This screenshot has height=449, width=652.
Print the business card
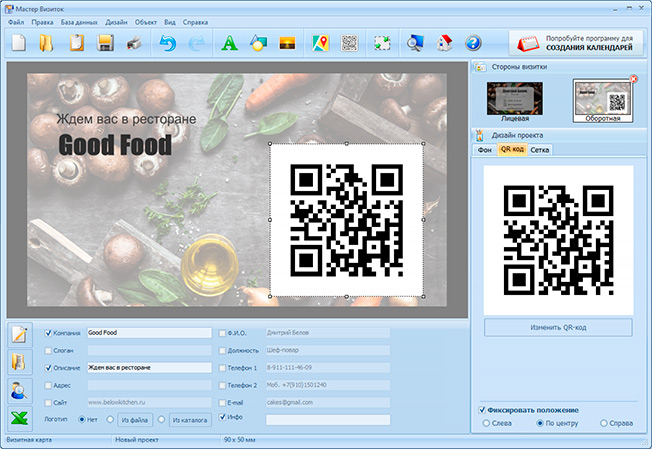tap(134, 43)
